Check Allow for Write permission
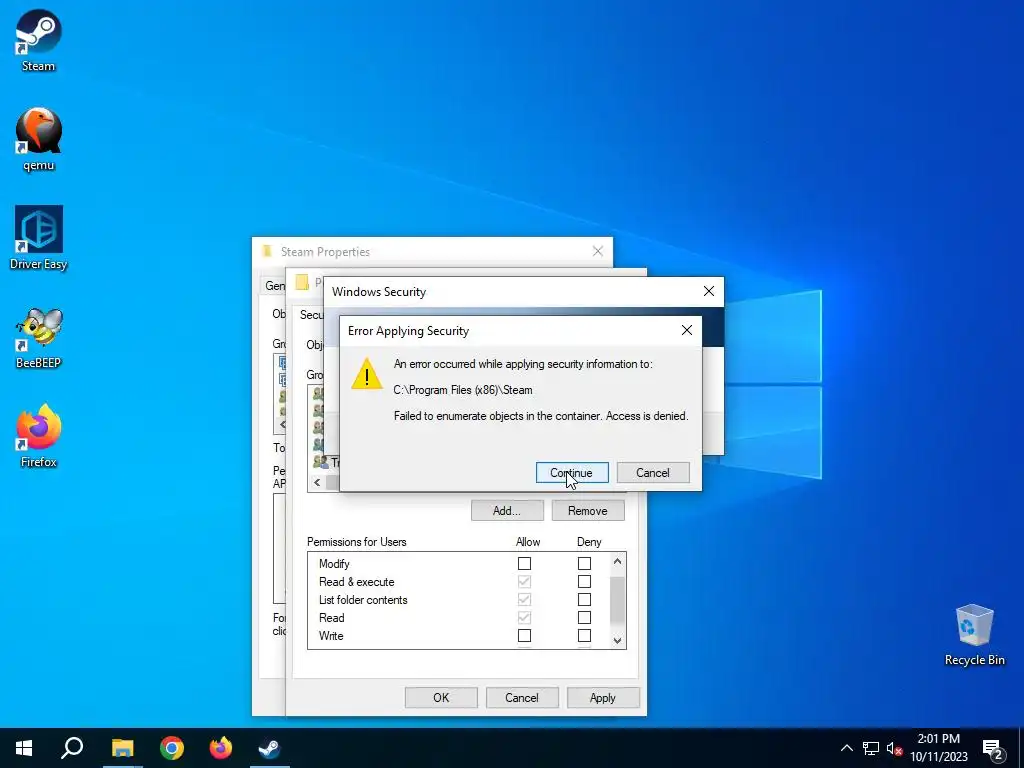 [x=524, y=635]
